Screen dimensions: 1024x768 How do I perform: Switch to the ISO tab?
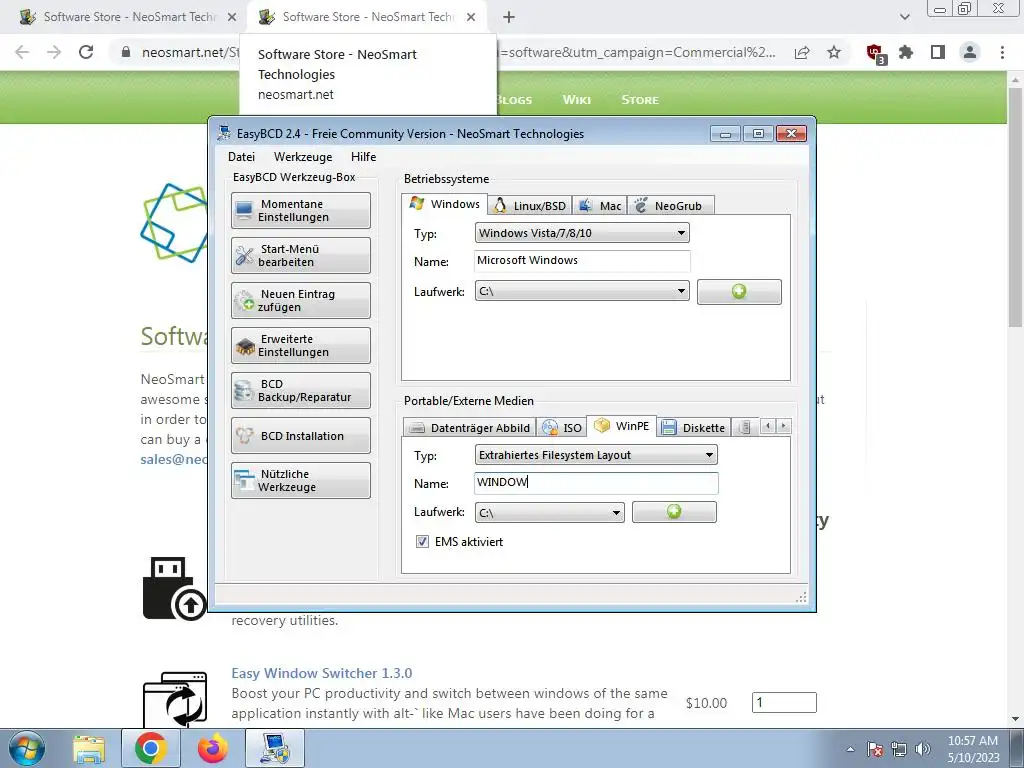(x=562, y=428)
